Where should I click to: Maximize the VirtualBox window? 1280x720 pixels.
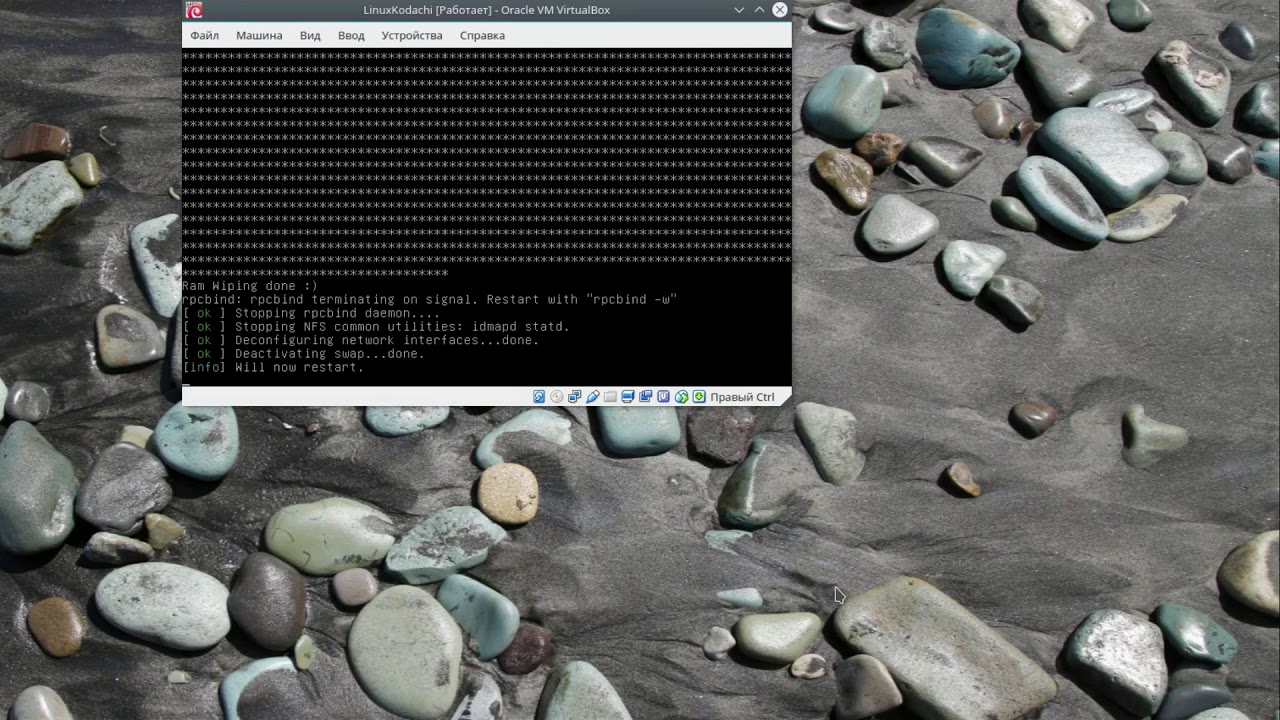[759, 10]
